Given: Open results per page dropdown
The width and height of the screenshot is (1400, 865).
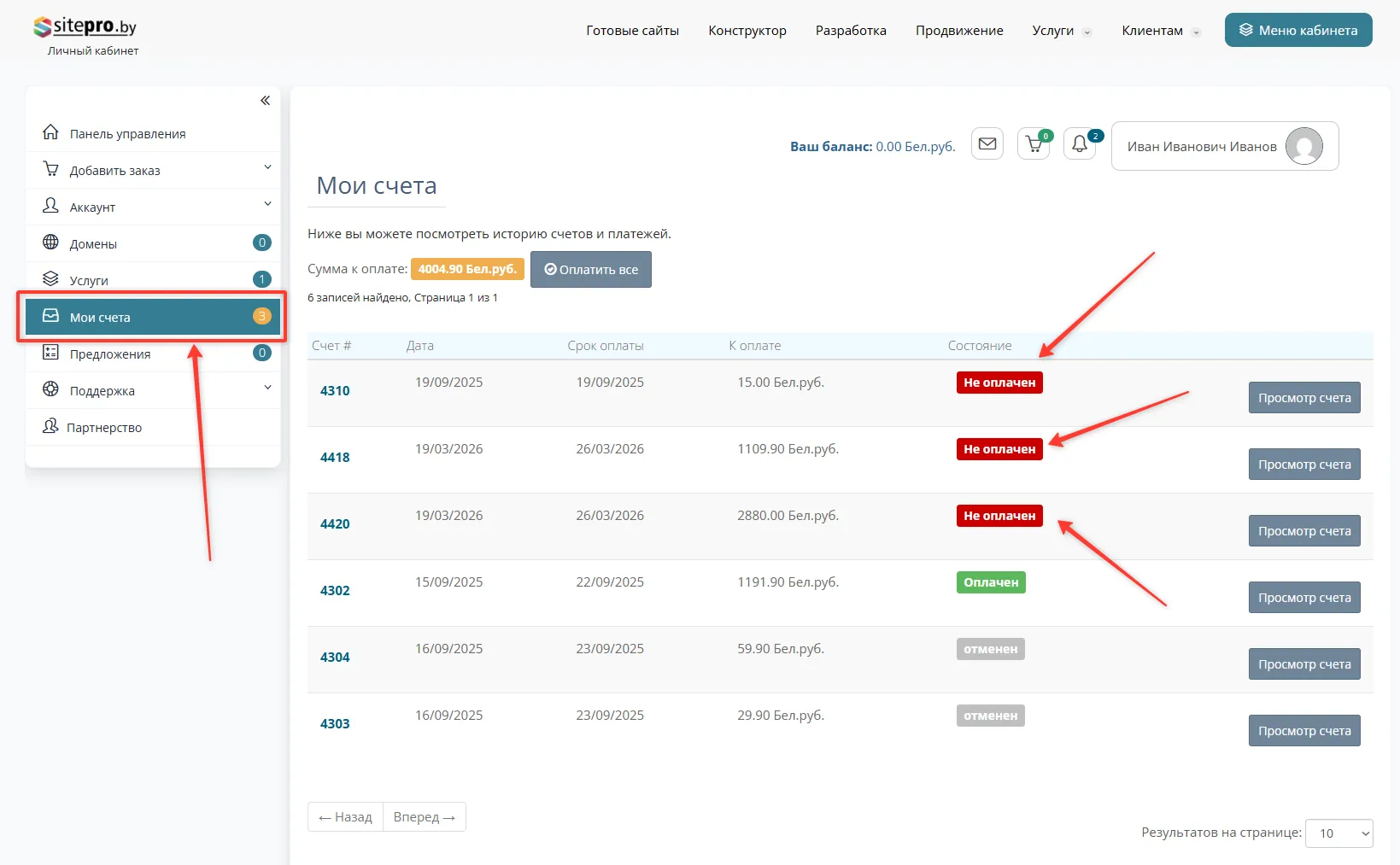Looking at the screenshot, I should pyautogui.click(x=1338, y=833).
